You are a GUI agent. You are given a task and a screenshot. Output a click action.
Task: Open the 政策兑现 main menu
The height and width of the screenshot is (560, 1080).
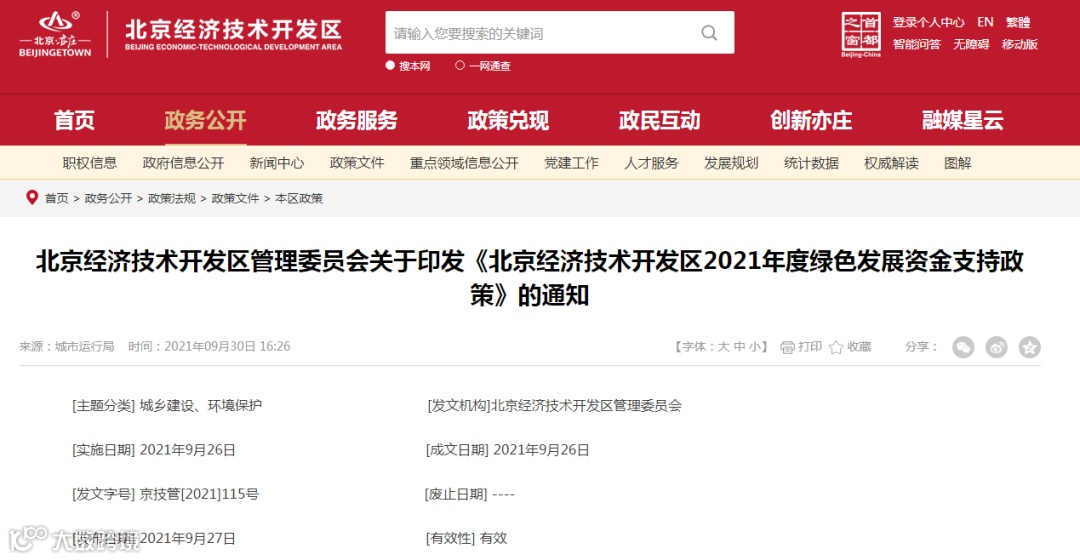pyautogui.click(x=508, y=121)
